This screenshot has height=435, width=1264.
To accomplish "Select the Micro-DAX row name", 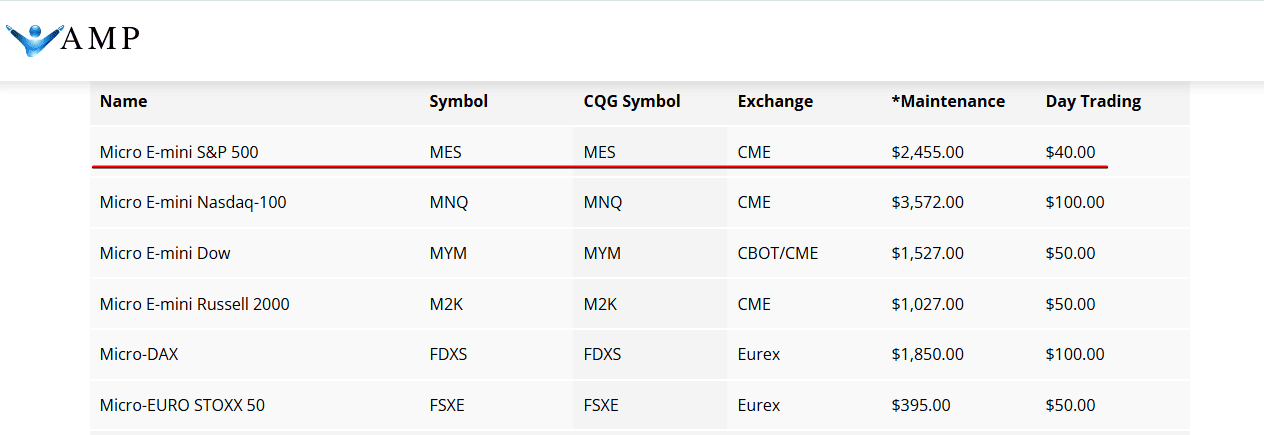I will point(139,354).
